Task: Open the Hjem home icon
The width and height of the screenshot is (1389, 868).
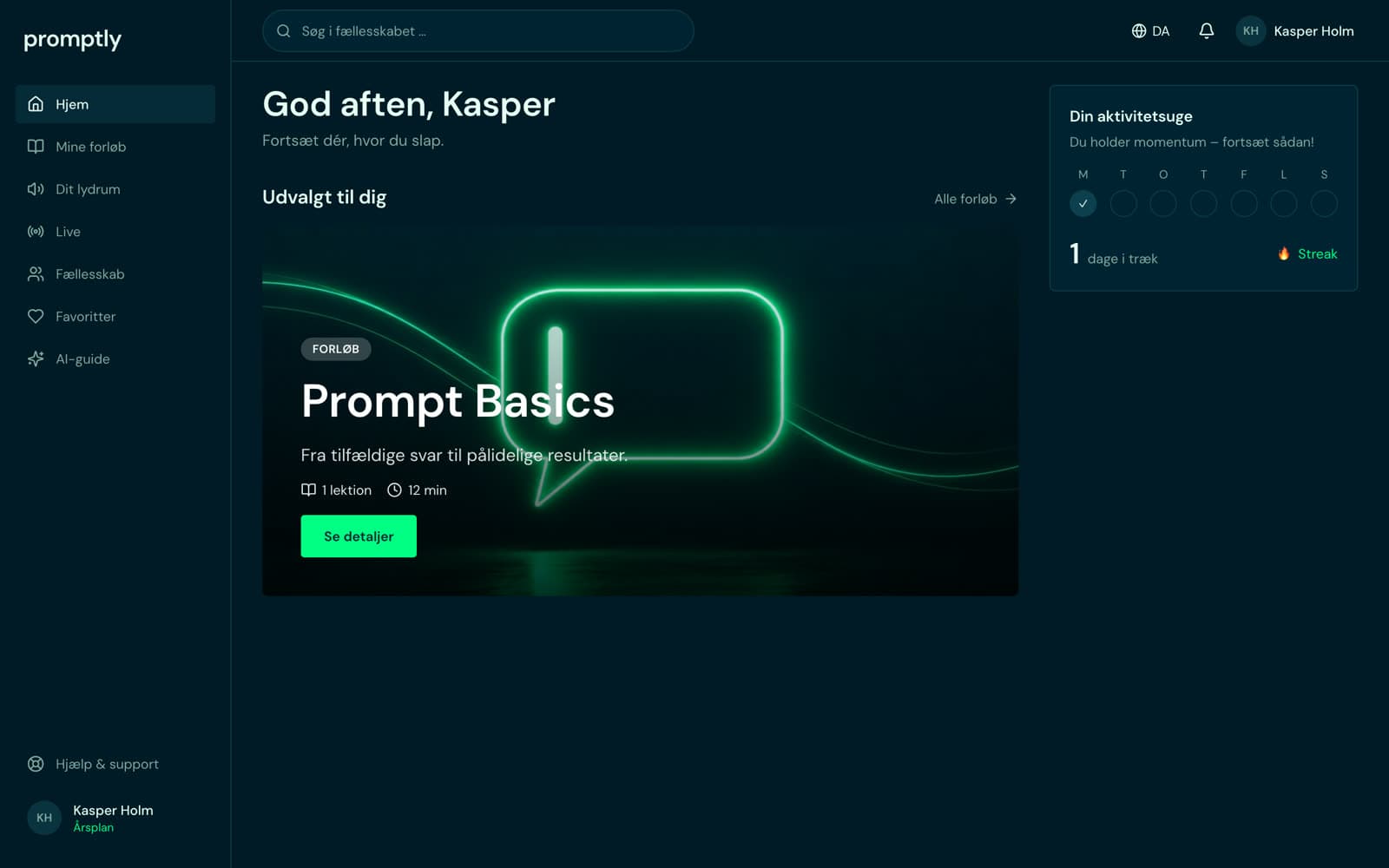Action: click(36, 104)
